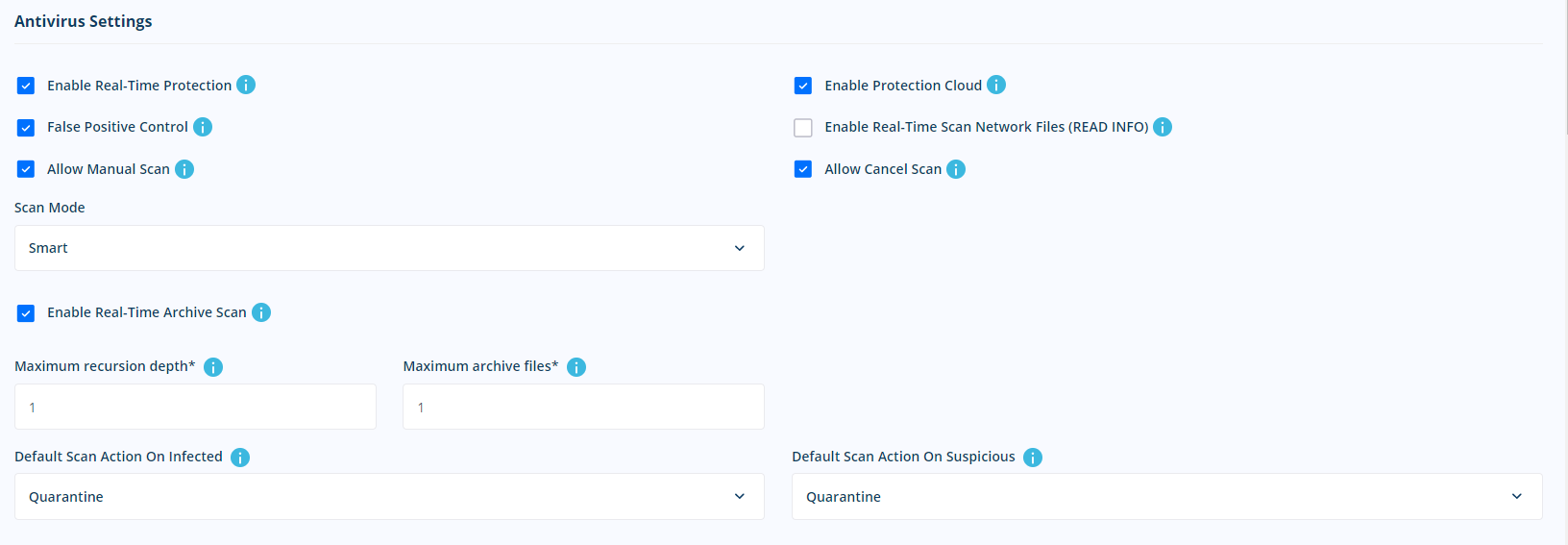Enable Real-Time Scan Network Files checkbox
1568x545 pixels.
[803, 128]
